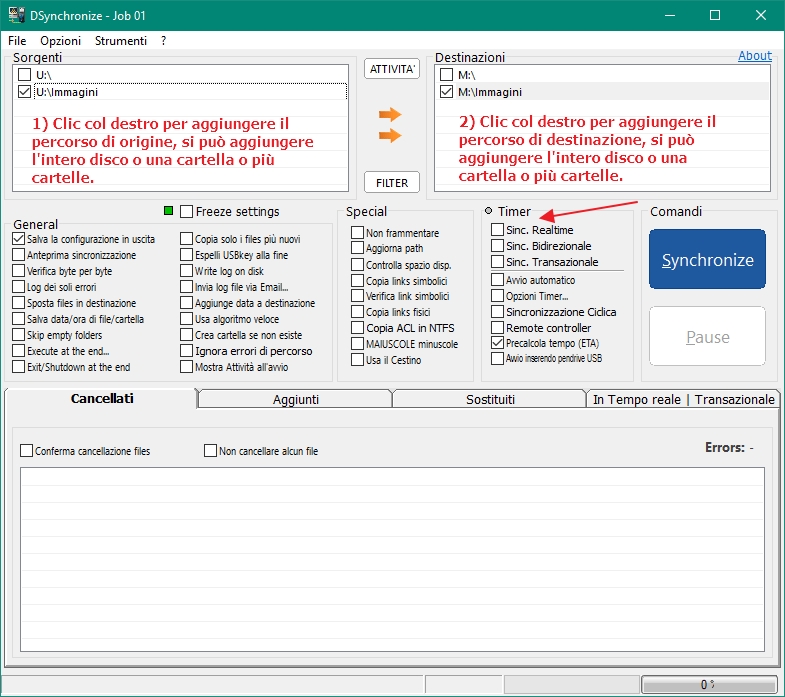
Task: Check Espelli USBkey alla fine
Action: point(186,255)
